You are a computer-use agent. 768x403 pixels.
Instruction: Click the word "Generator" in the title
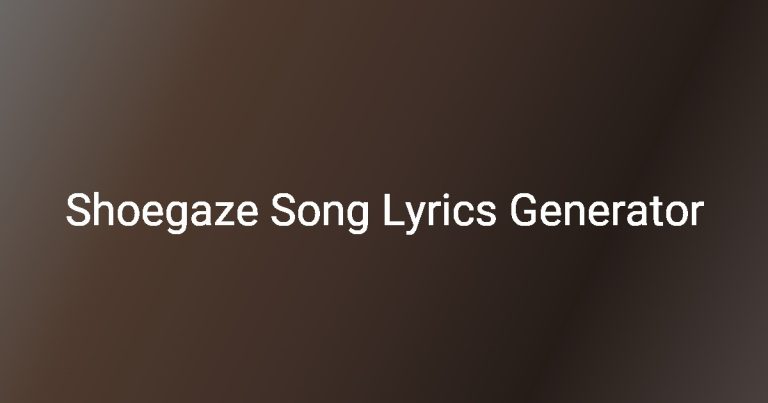(x=607, y=211)
